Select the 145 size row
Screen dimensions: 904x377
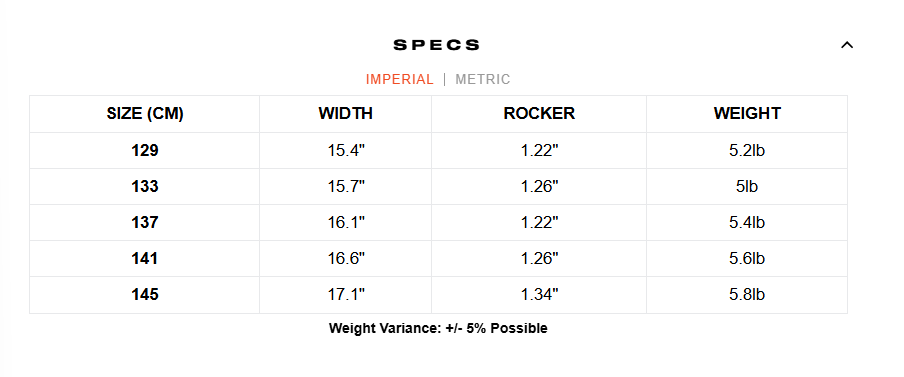[438, 295]
